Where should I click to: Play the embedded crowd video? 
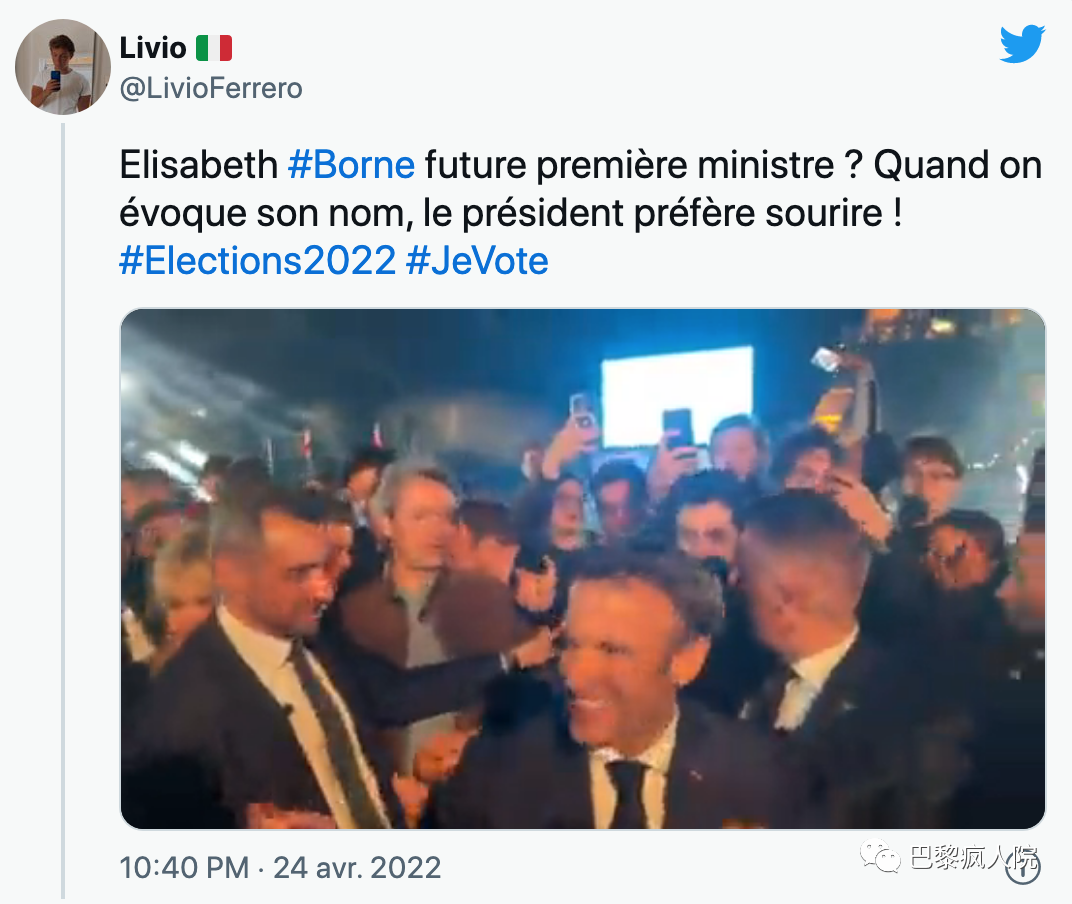(x=582, y=568)
